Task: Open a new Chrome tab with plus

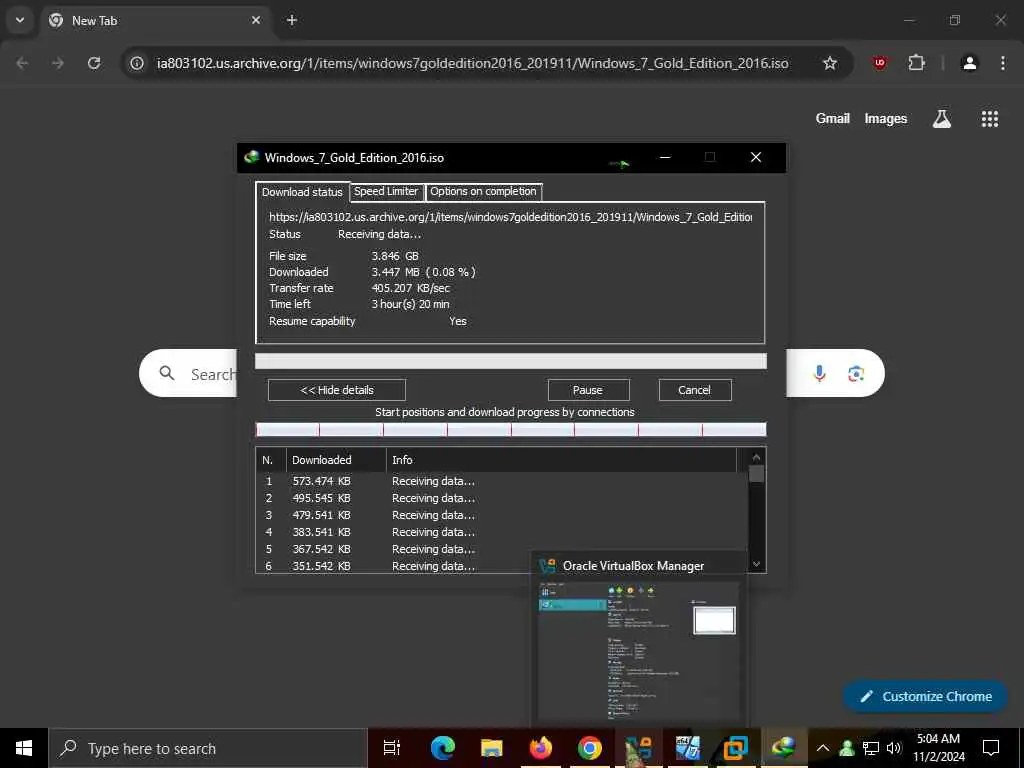Action: coord(292,20)
